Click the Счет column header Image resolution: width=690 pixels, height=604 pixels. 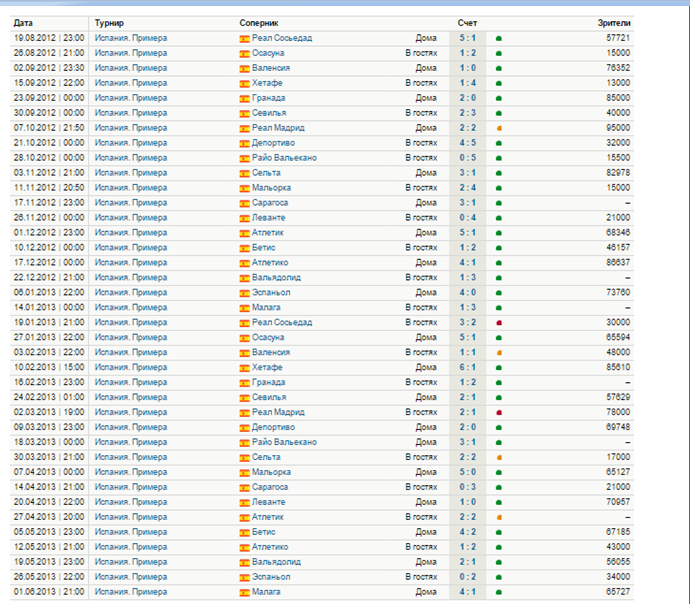(x=467, y=23)
